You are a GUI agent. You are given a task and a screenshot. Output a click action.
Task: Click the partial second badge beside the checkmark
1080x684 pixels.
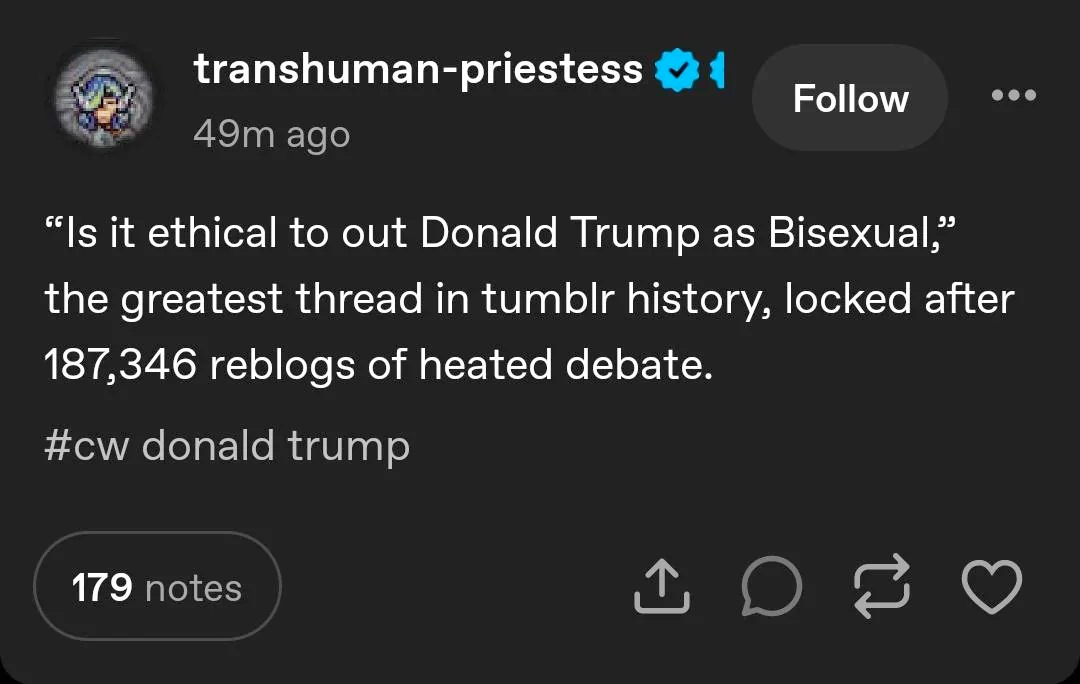(x=716, y=70)
